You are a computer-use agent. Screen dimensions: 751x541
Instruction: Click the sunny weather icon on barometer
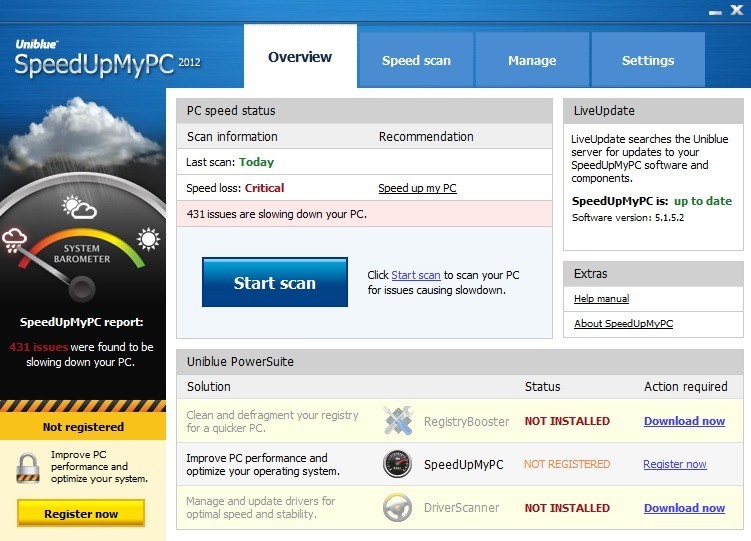coord(148,239)
